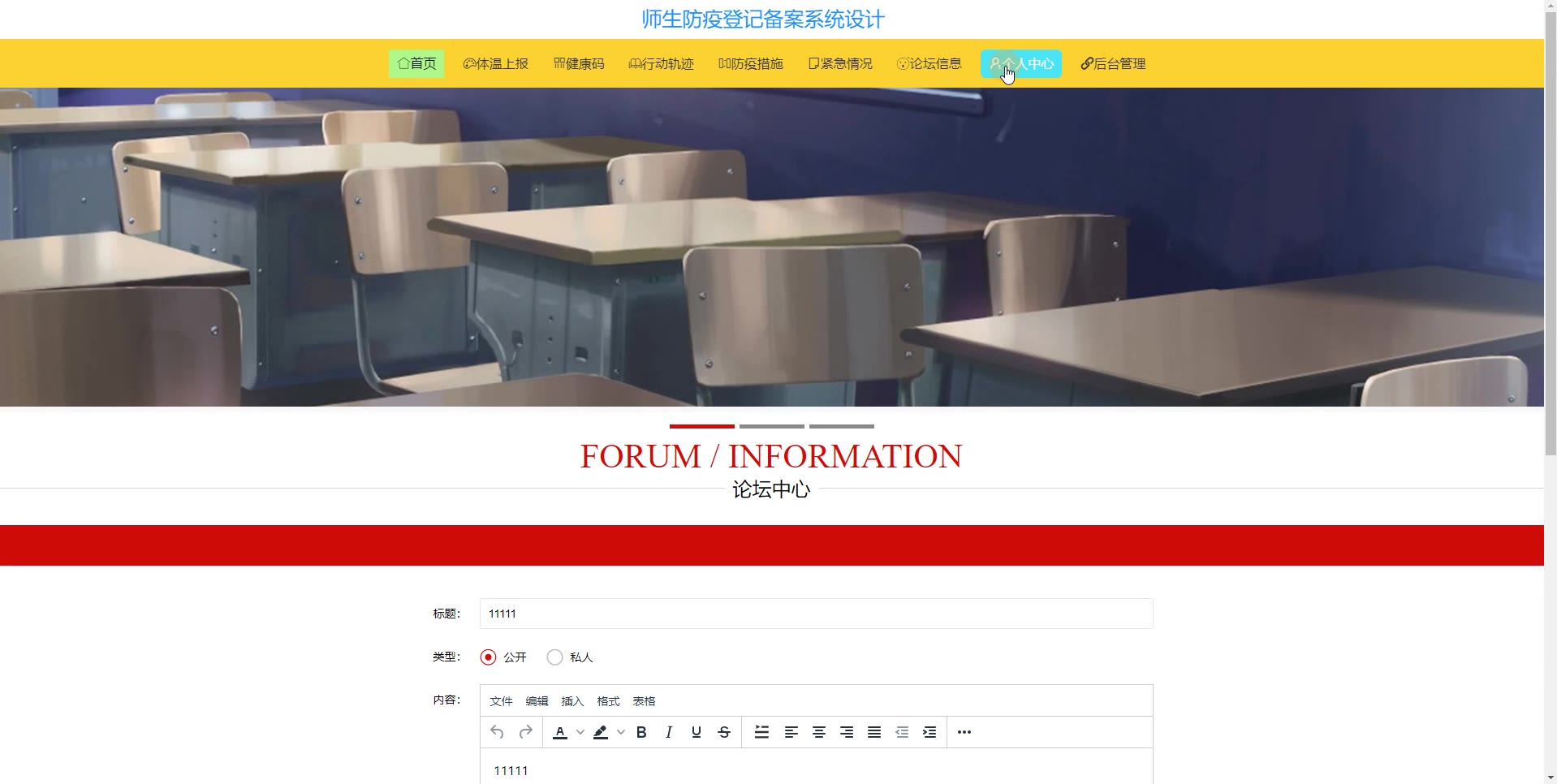Click the site title 师生防疫登记备案系统设计

tap(763, 19)
